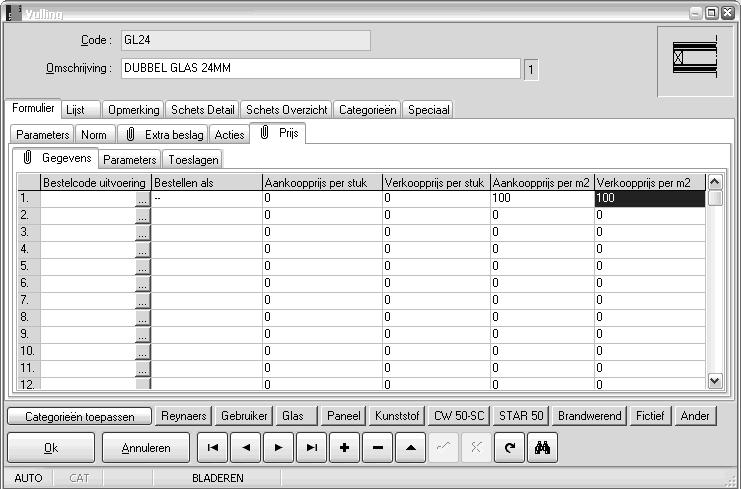The width and height of the screenshot is (741, 489).
Task: Select row 1 Bestellen als cell
Action: click(x=207, y=199)
